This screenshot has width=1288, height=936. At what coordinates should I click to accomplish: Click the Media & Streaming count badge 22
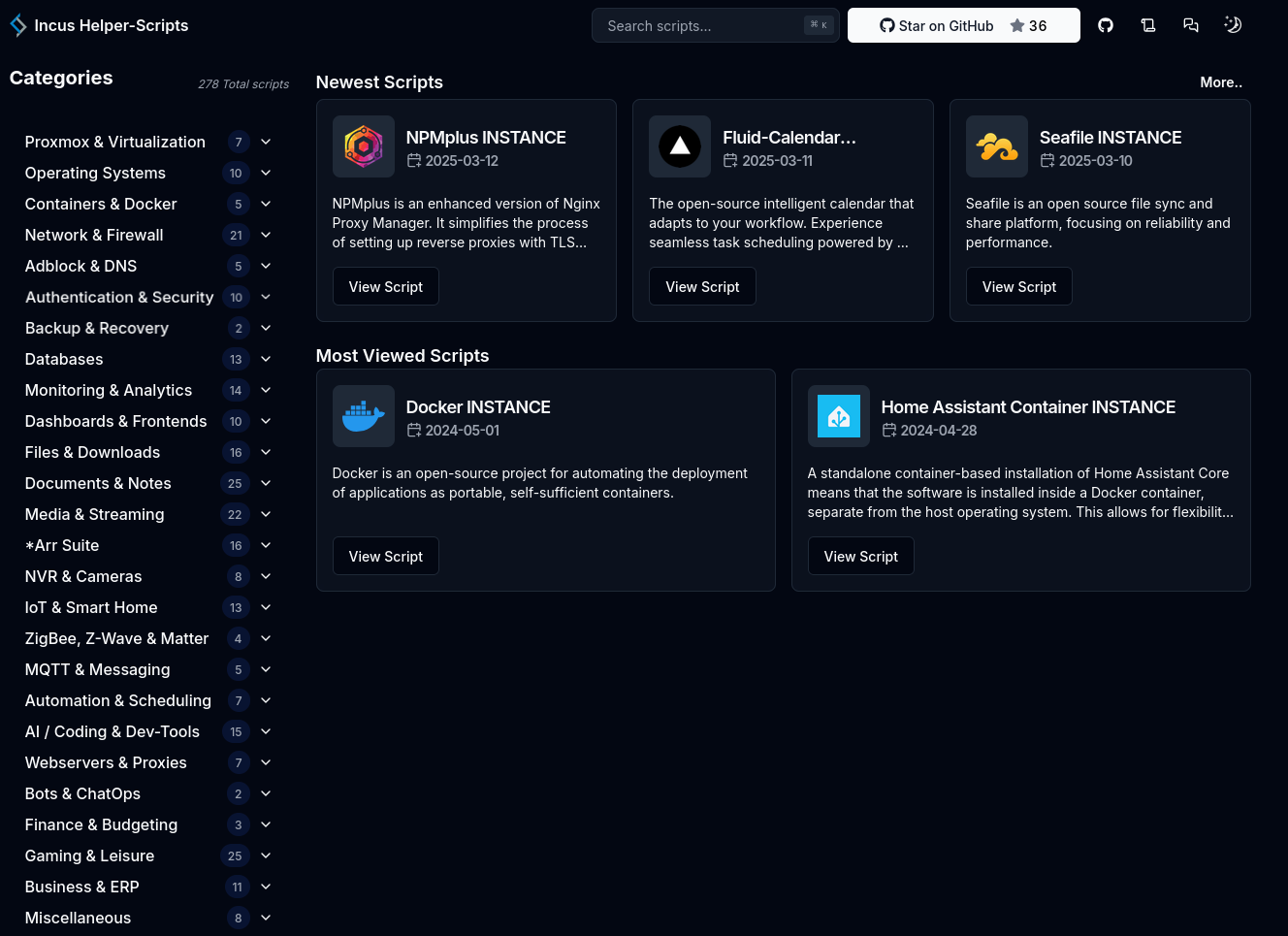click(x=235, y=514)
